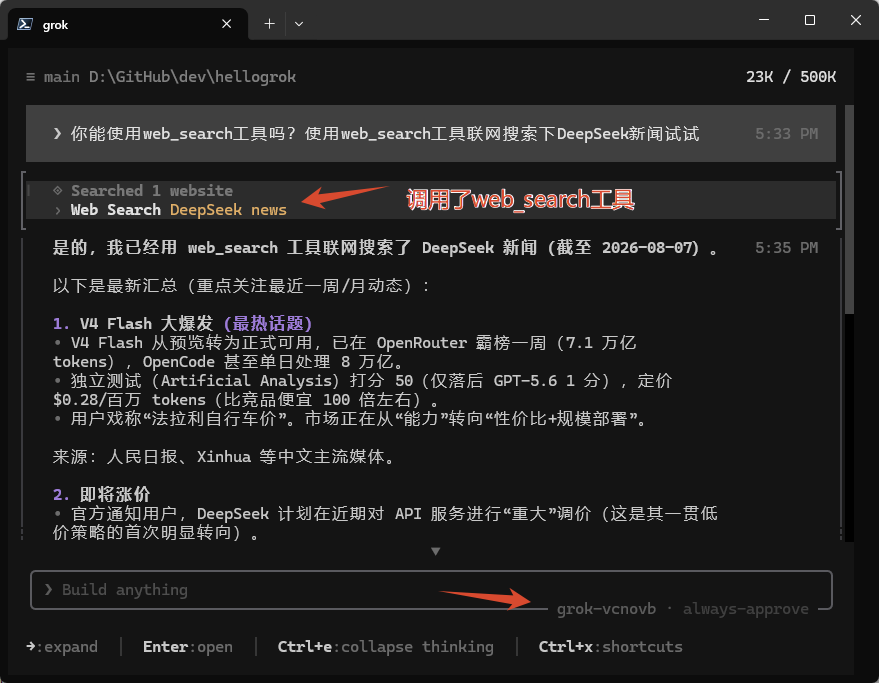The height and width of the screenshot is (683, 879).
Task: Click the line '以下是最新汇总'
Action: pos(242,285)
